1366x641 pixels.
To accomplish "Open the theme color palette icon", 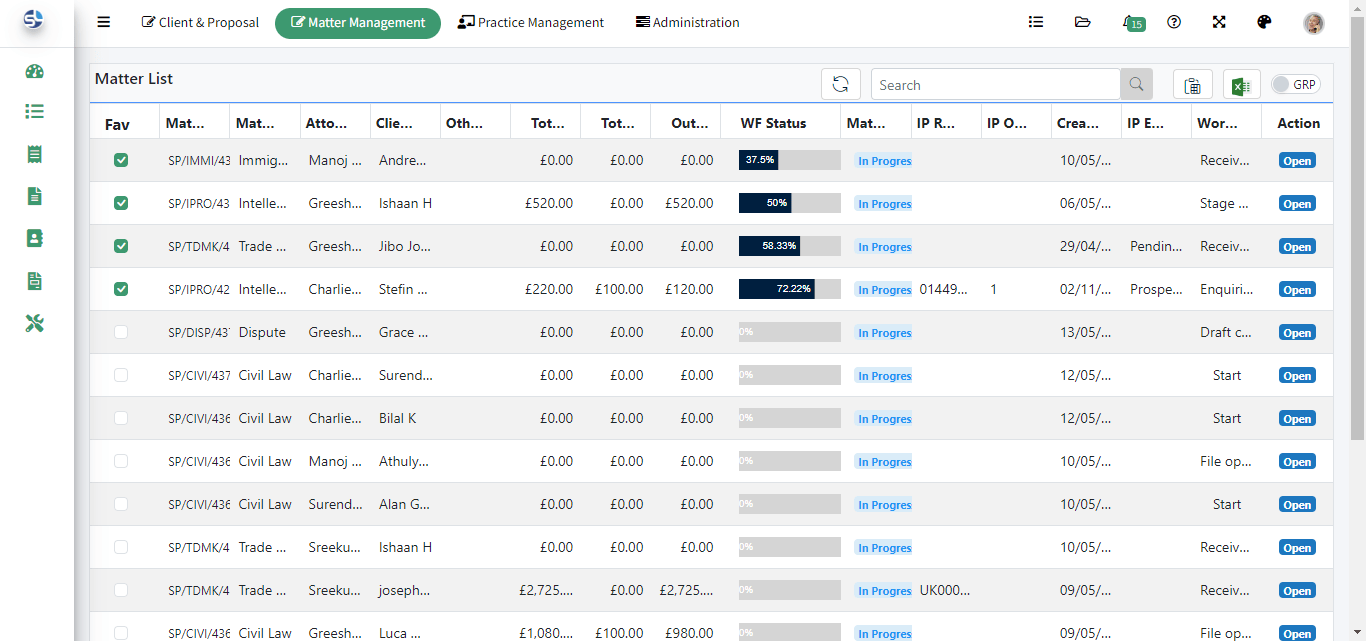I will [1263, 22].
